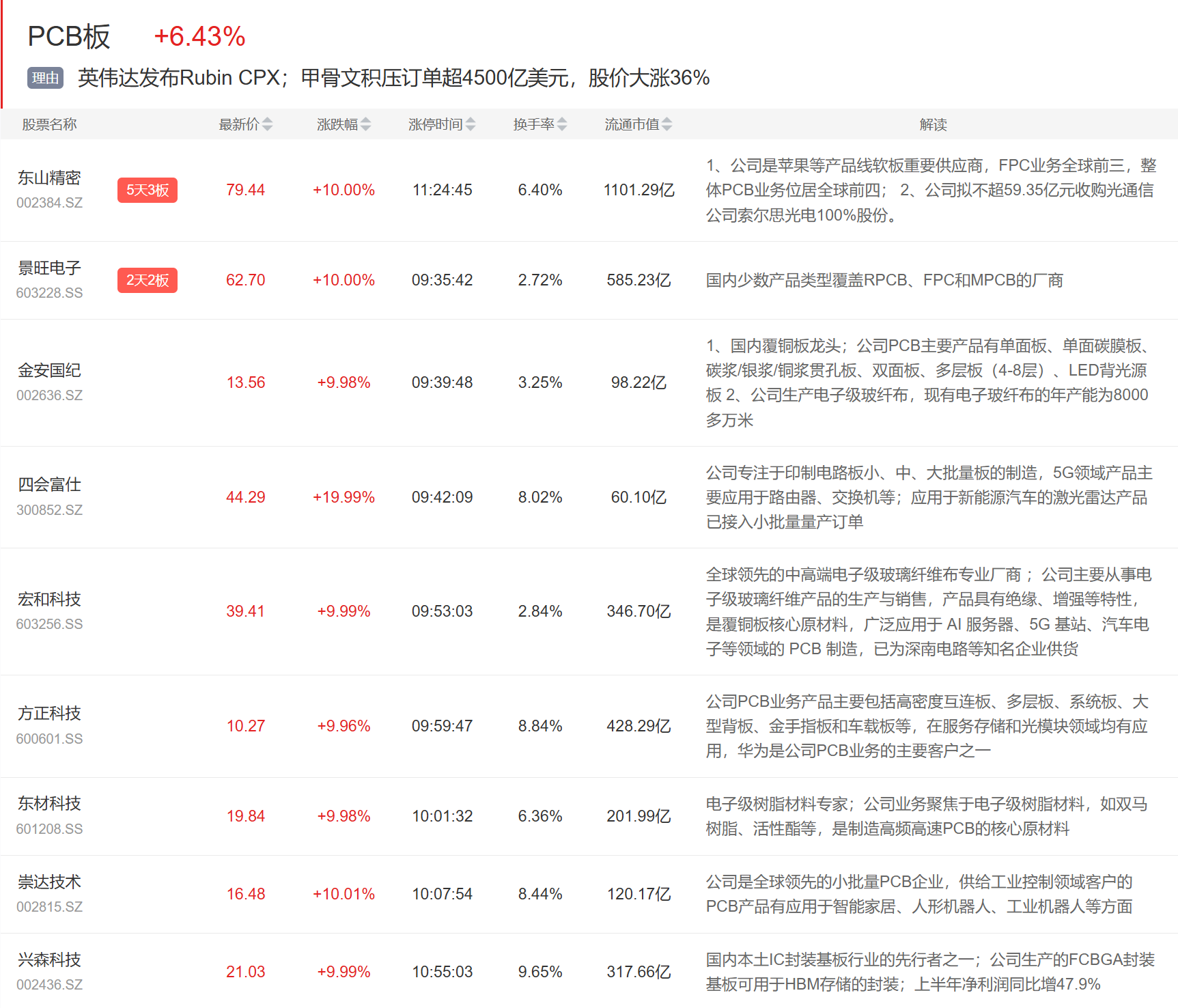
Task: Sort by 换手率 column arrows
Action: pyautogui.click(x=561, y=124)
